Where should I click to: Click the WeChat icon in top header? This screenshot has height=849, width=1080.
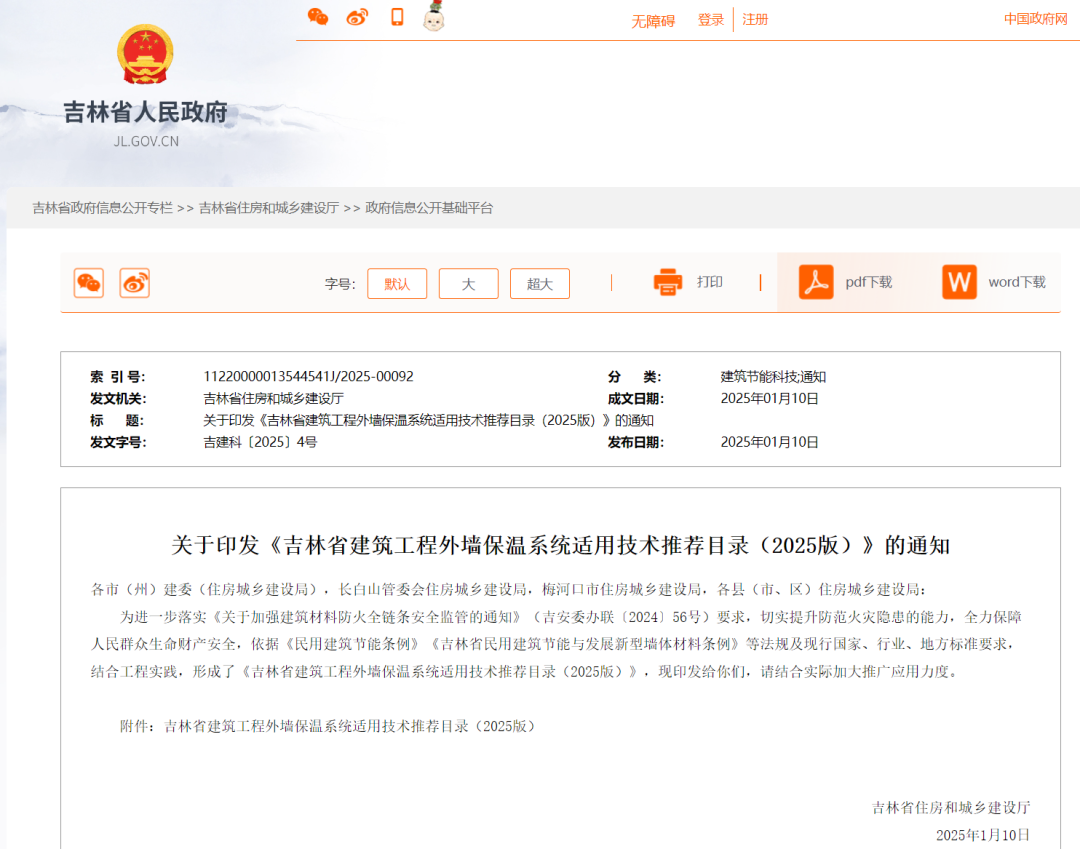coord(318,17)
